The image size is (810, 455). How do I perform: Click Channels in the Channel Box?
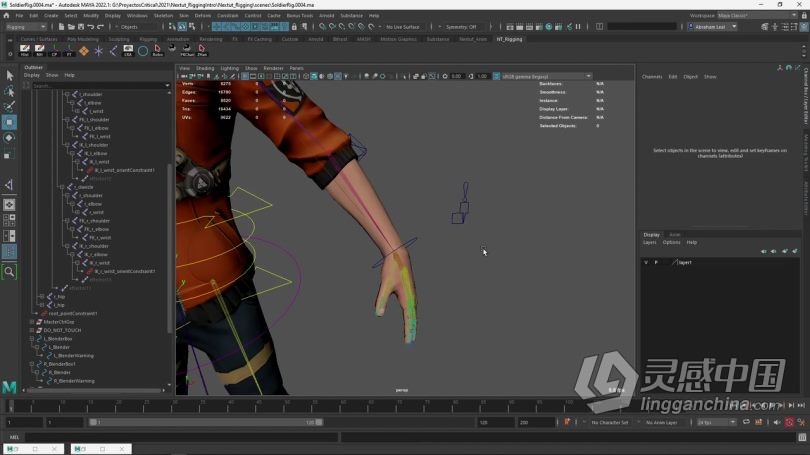coord(652,77)
